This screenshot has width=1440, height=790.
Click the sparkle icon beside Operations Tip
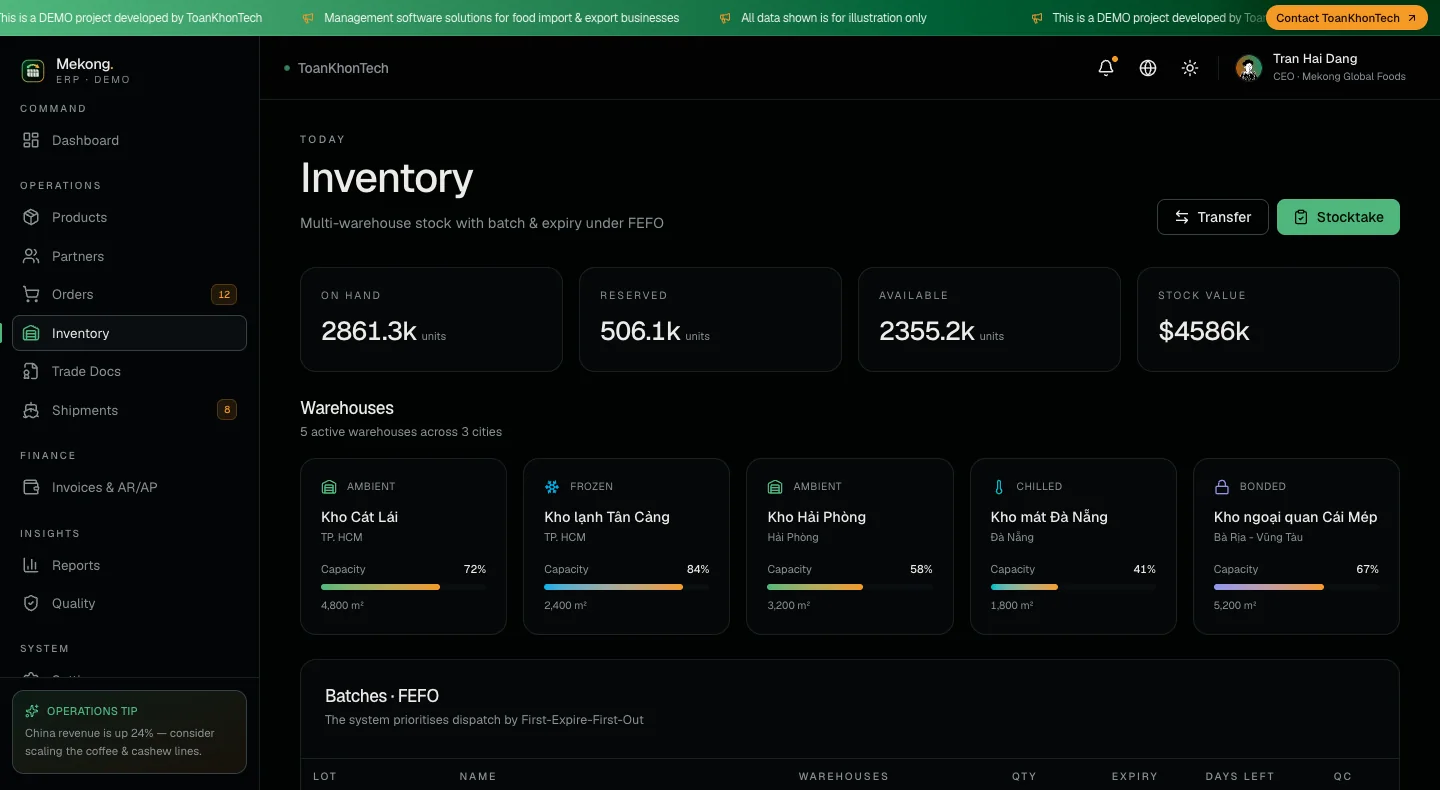coord(32,711)
